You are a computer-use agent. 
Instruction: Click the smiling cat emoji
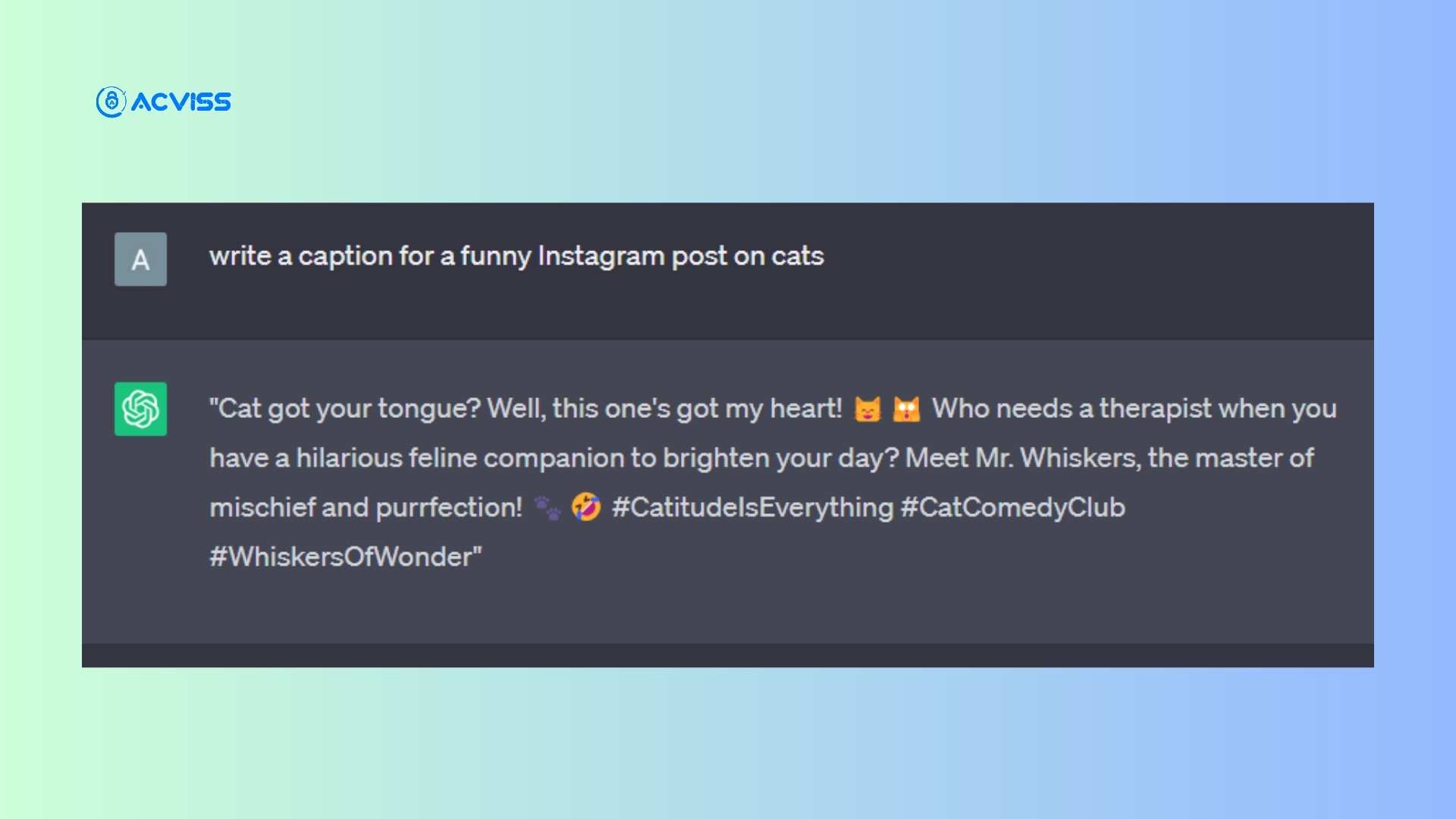point(868,409)
